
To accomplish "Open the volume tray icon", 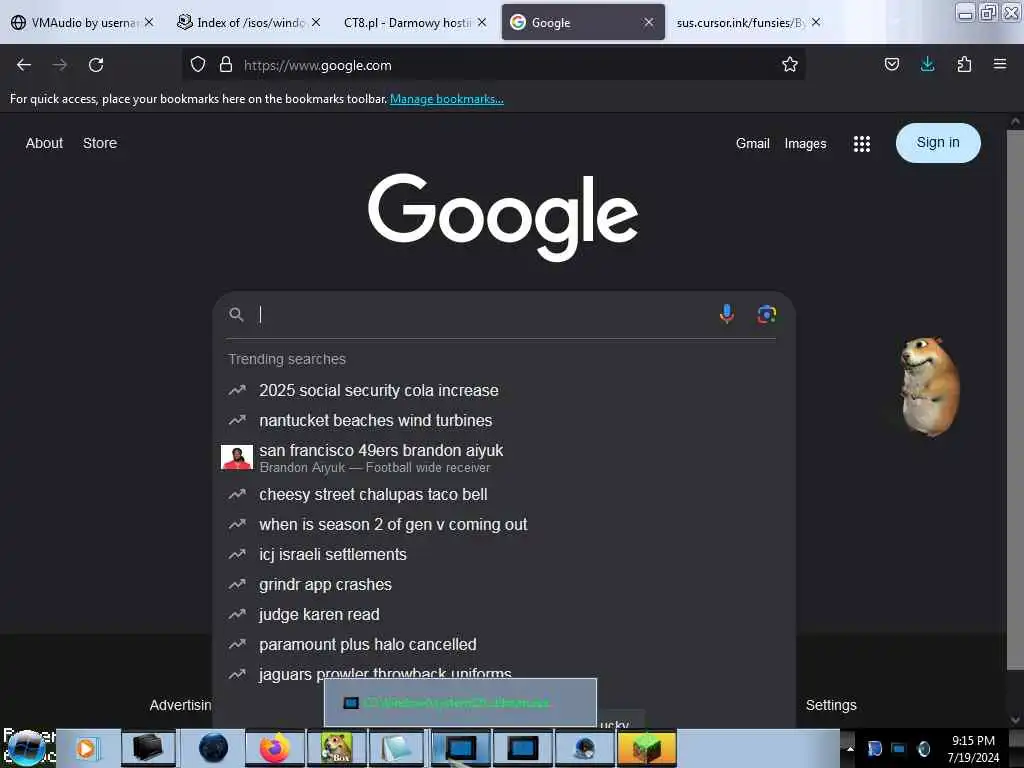I will coord(923,748).
